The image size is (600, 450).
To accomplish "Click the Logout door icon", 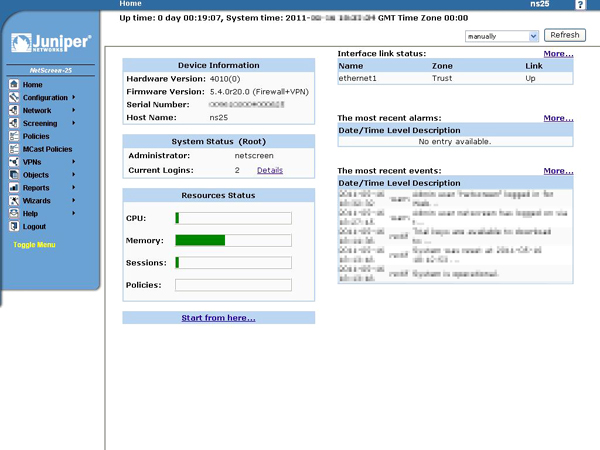I will coord(14,226).
